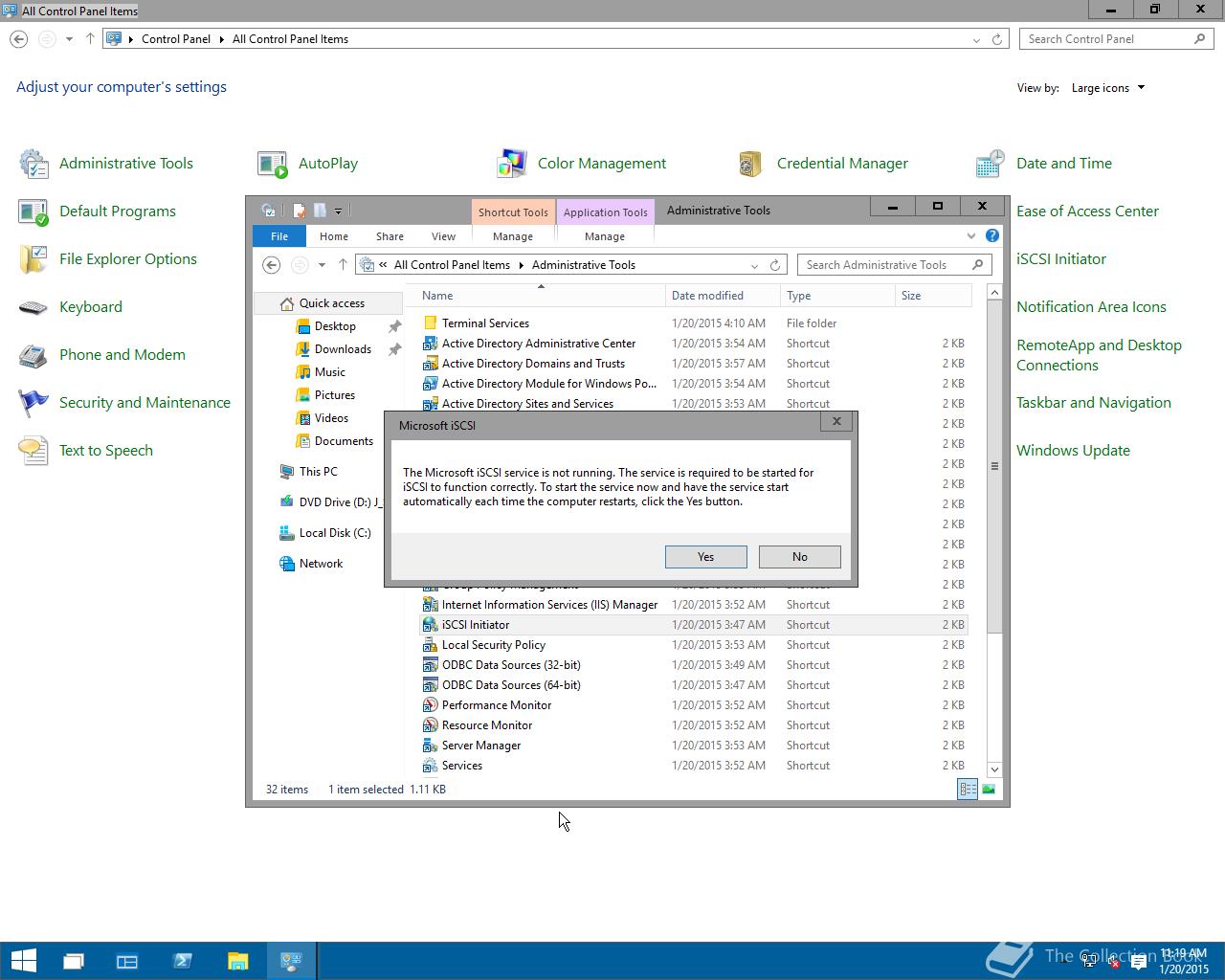Open Color Management icon
Screen dimensions: 1225x980
[512, 164]
